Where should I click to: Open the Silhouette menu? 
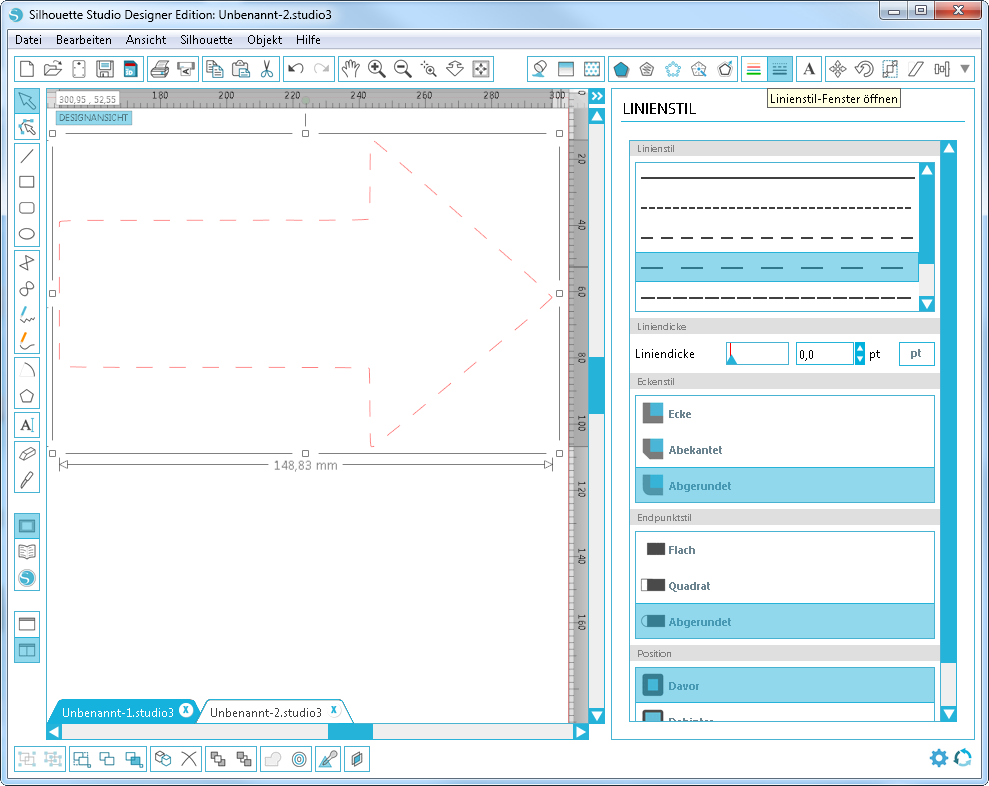pyautogui.click(x=206, y=40)
